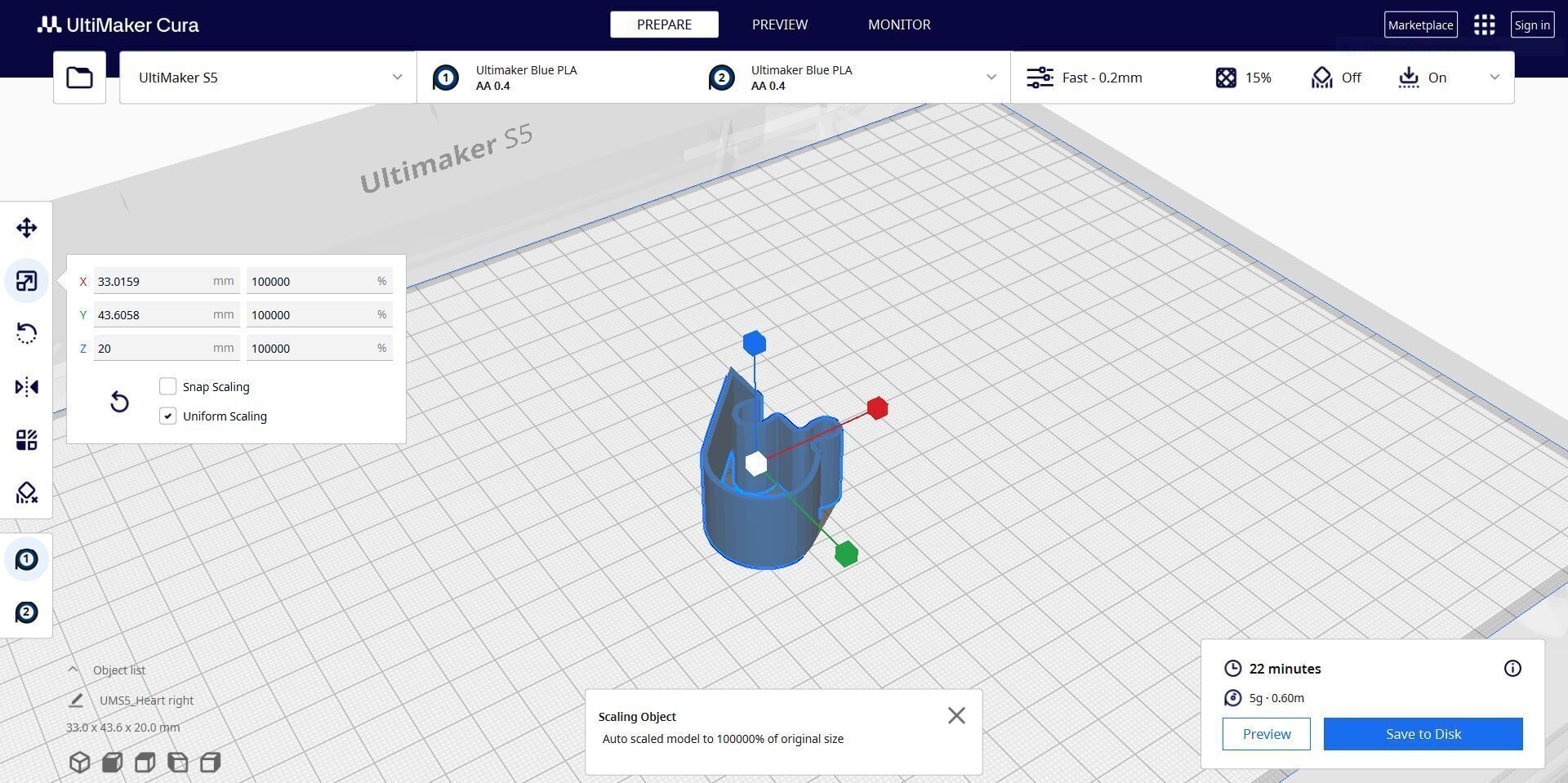
Task: Collapse the Object list
Action: tap(73, 670)
